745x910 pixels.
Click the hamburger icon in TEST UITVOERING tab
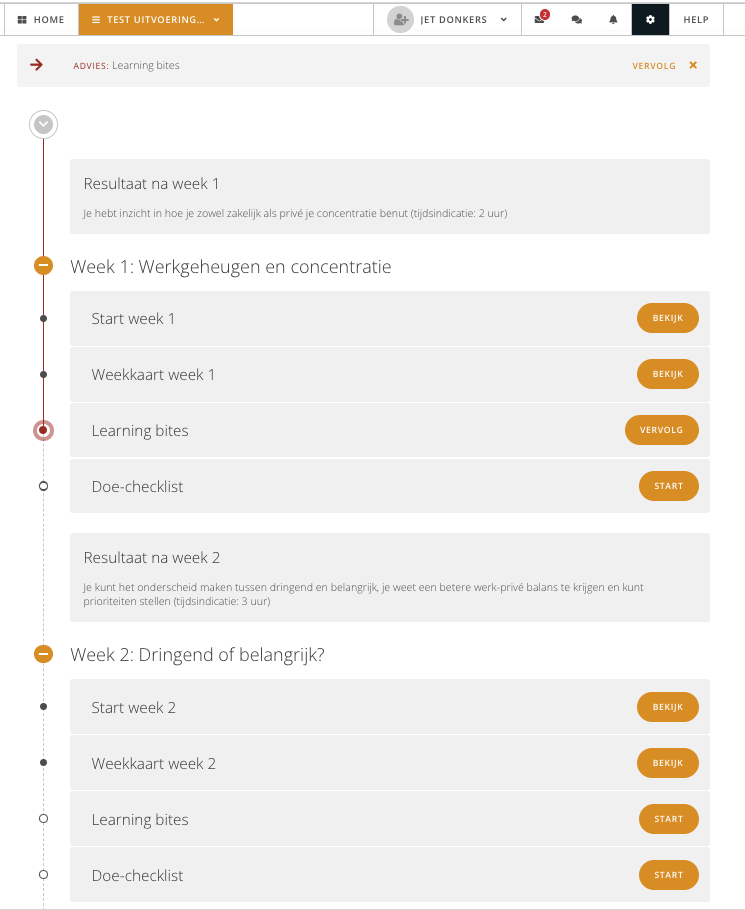pos(95,18)
